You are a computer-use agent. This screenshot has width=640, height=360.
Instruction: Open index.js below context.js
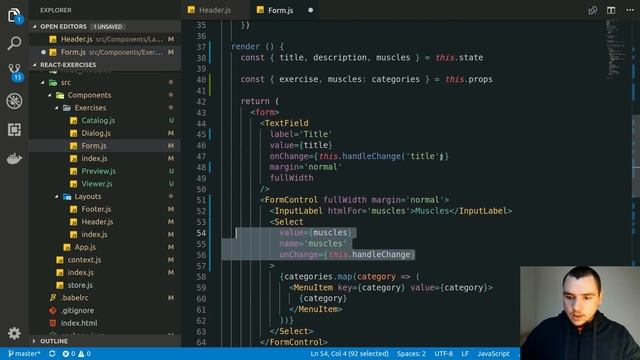80,272
